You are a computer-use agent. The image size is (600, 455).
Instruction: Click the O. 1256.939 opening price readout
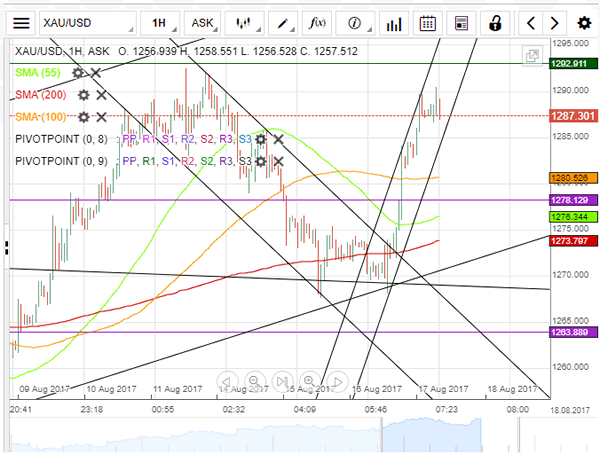147,51
